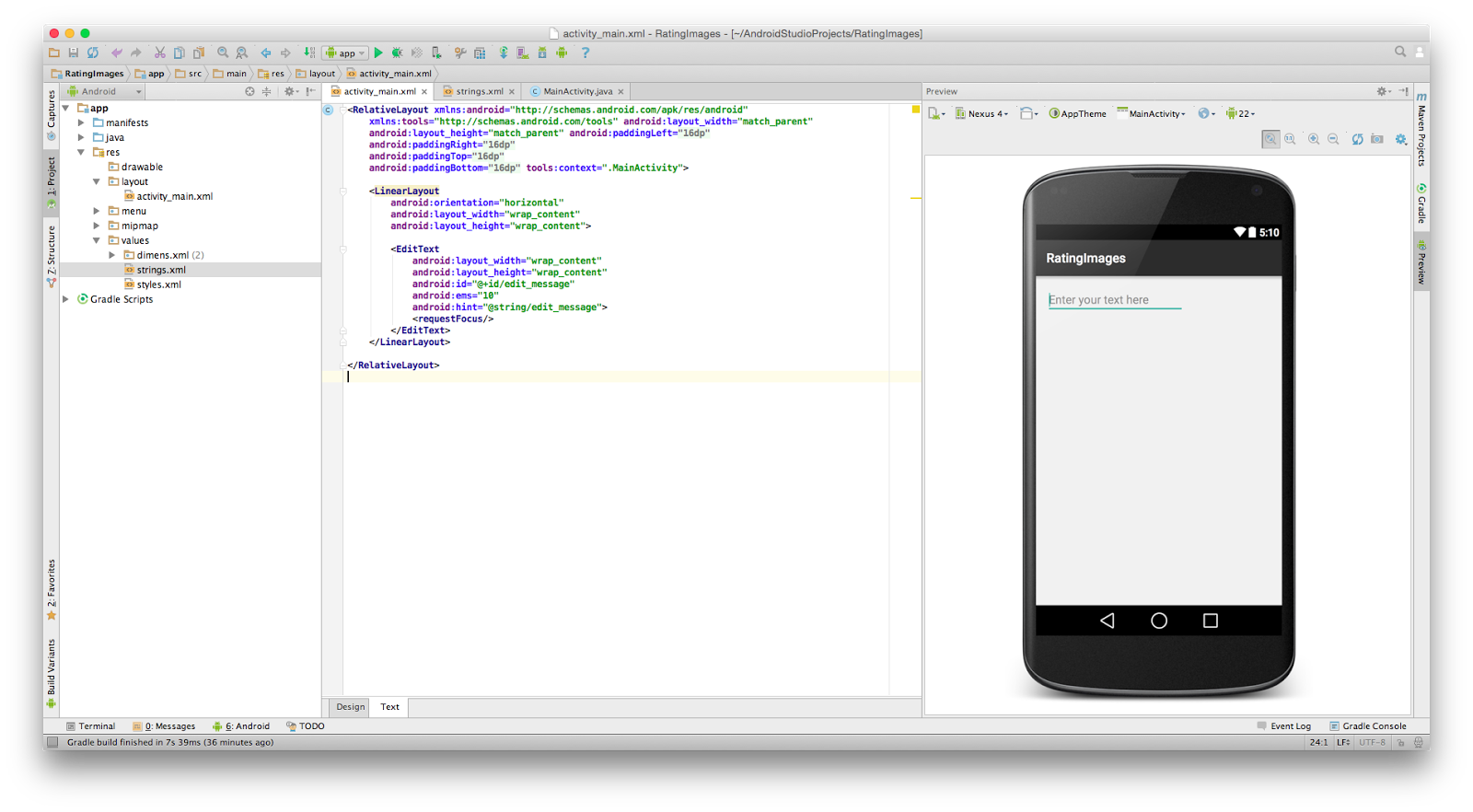Open the SDK Manager icon in the toolbar
Image resolution: width=1473 pixels, height=812 pixels.
[542, 52]
